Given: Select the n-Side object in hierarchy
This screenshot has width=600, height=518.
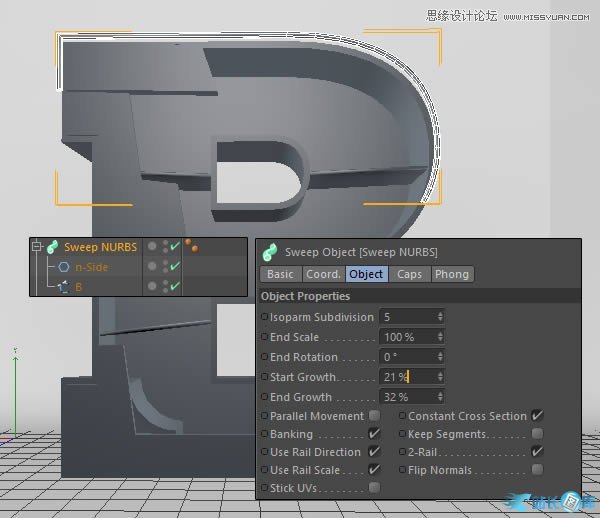Looking at the screenshot, I should click(92, 267).
